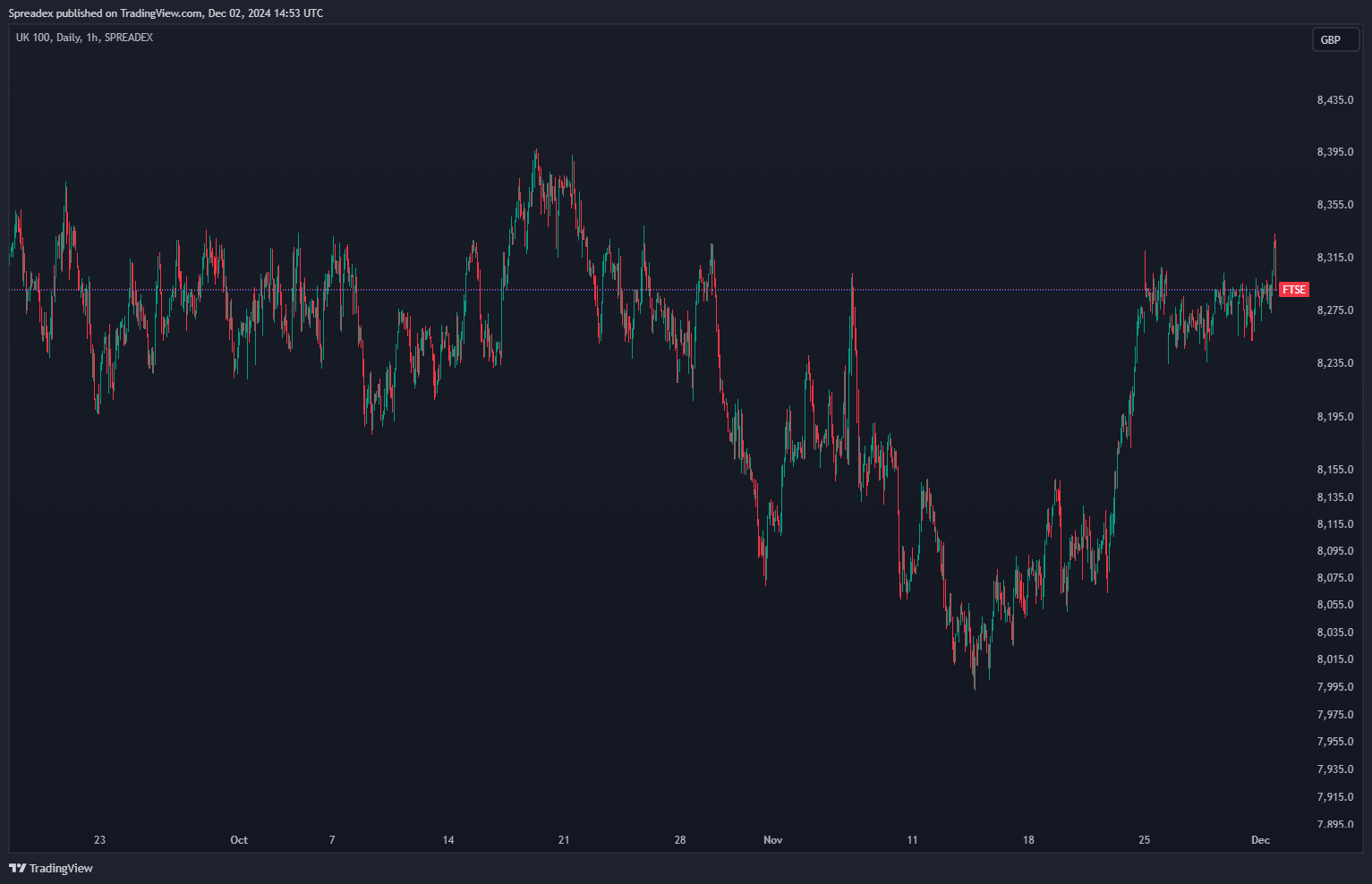Select price level 8,315.0 on axis

coord(1335,258)
